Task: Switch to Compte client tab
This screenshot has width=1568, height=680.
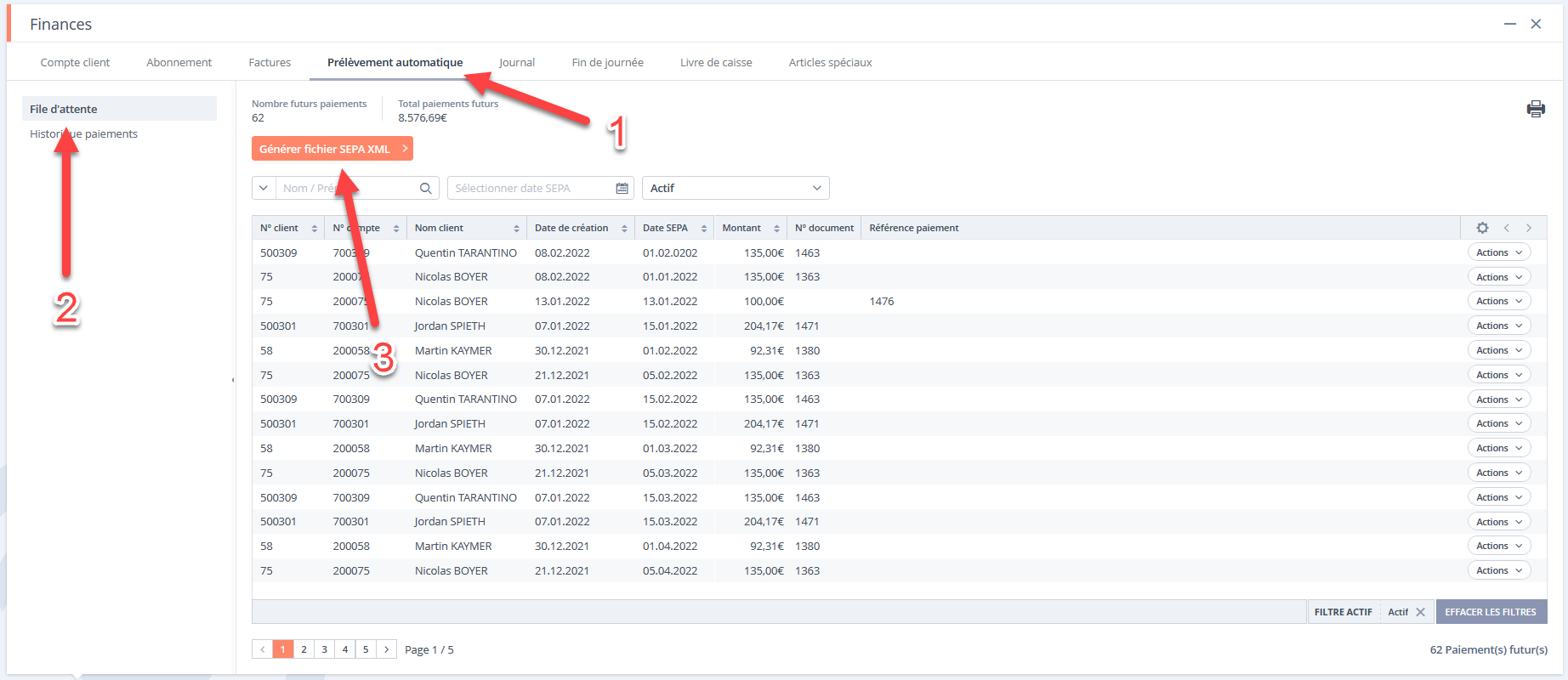Action: coord(75,62)
